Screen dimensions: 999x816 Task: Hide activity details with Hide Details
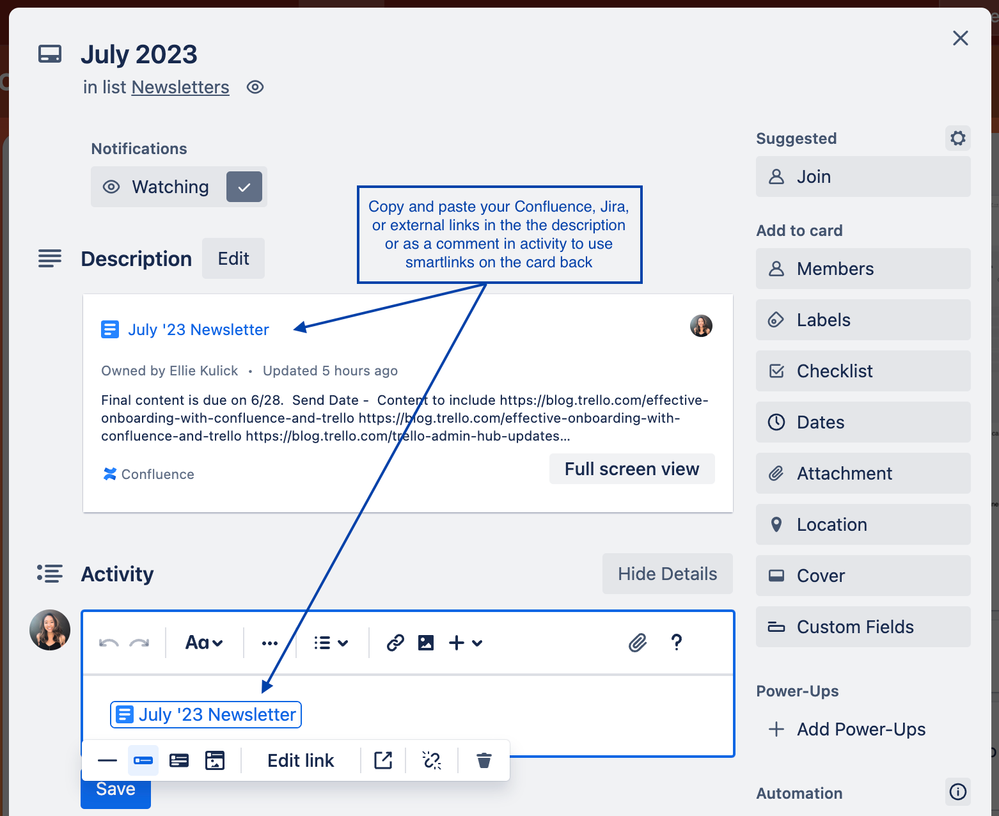667,574
